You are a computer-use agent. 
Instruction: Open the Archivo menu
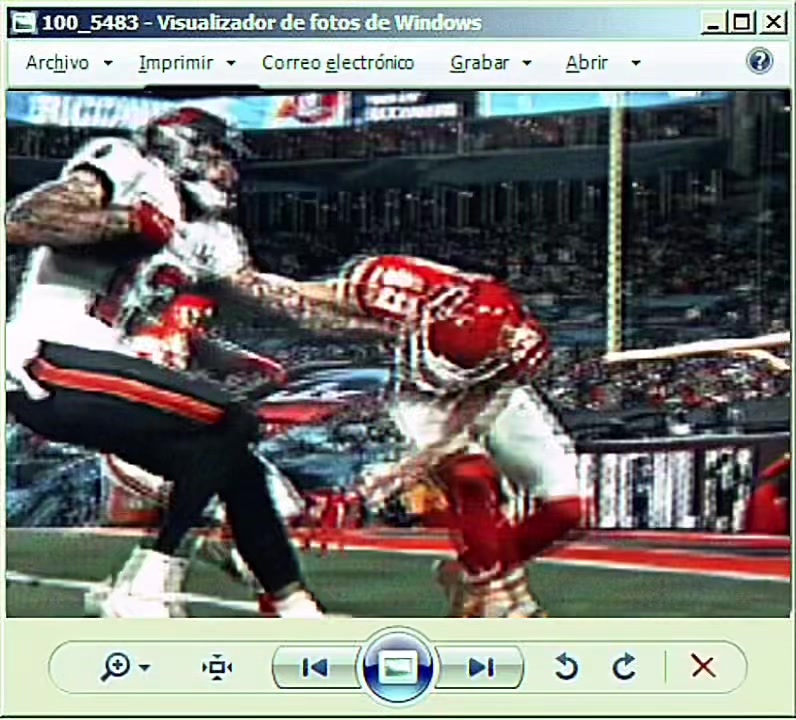tap(57, 63)
